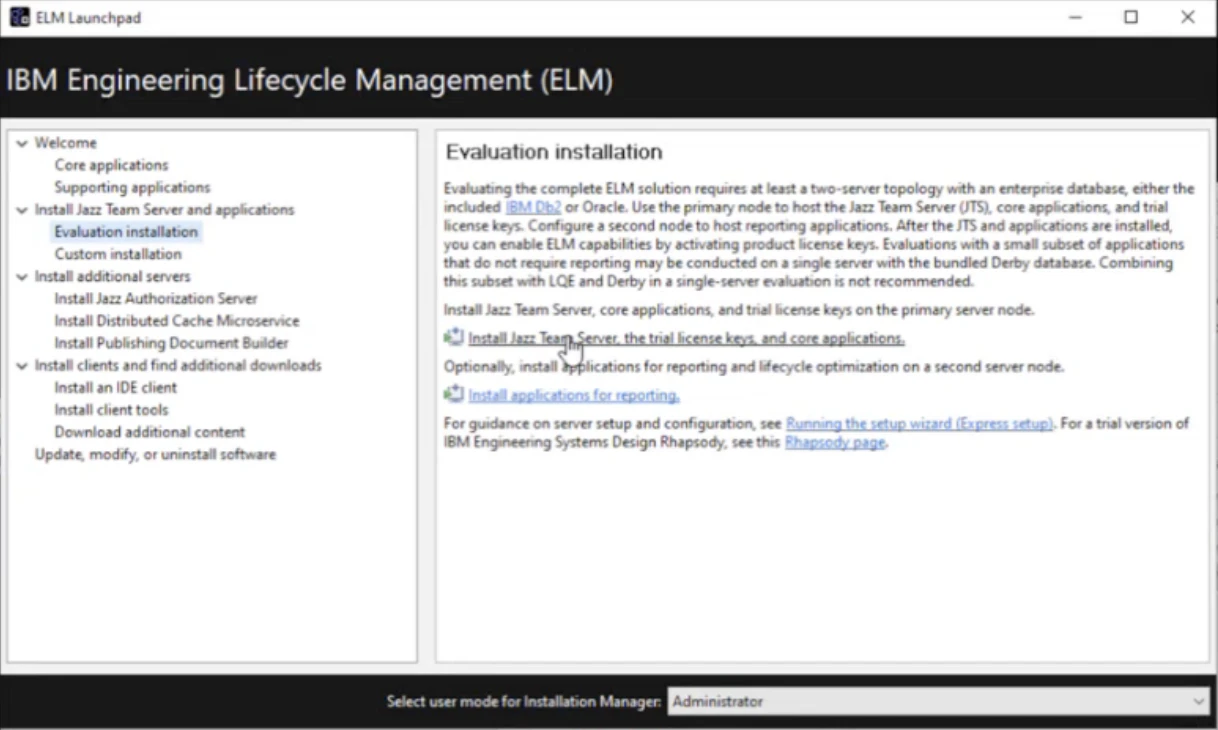Click Select user mode for Installation Manager label
The width and height of the screenshot is (1218, 730).
[524, 702]
